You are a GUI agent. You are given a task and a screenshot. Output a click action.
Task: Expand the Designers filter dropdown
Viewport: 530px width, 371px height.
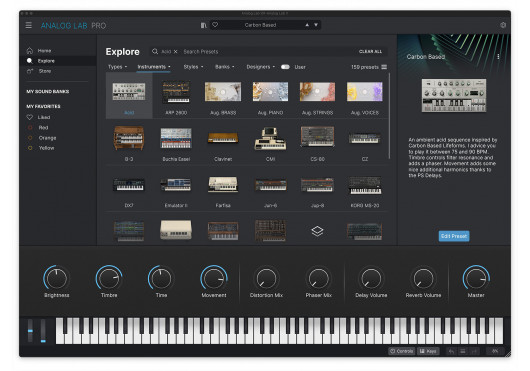[261, 67]
